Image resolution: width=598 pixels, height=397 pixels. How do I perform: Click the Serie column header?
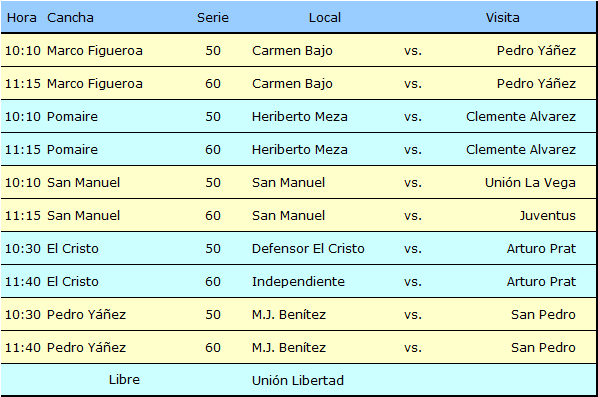pos(213,18)
